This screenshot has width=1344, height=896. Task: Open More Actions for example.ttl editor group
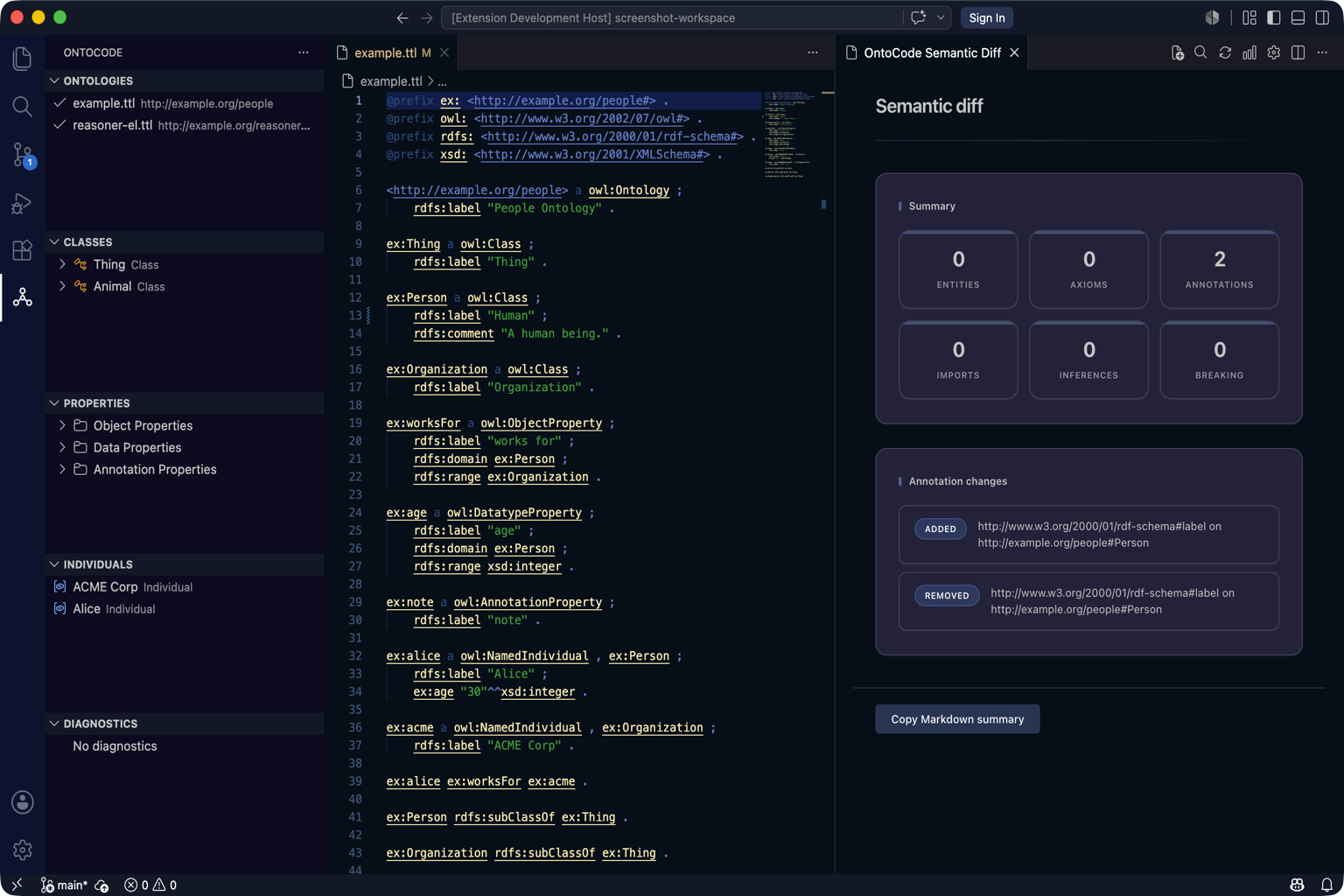[813, 53]
